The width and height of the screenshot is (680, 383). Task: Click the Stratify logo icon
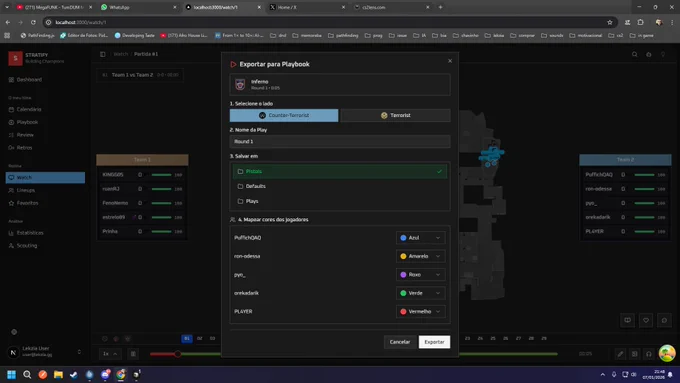(x=15, y=58)
